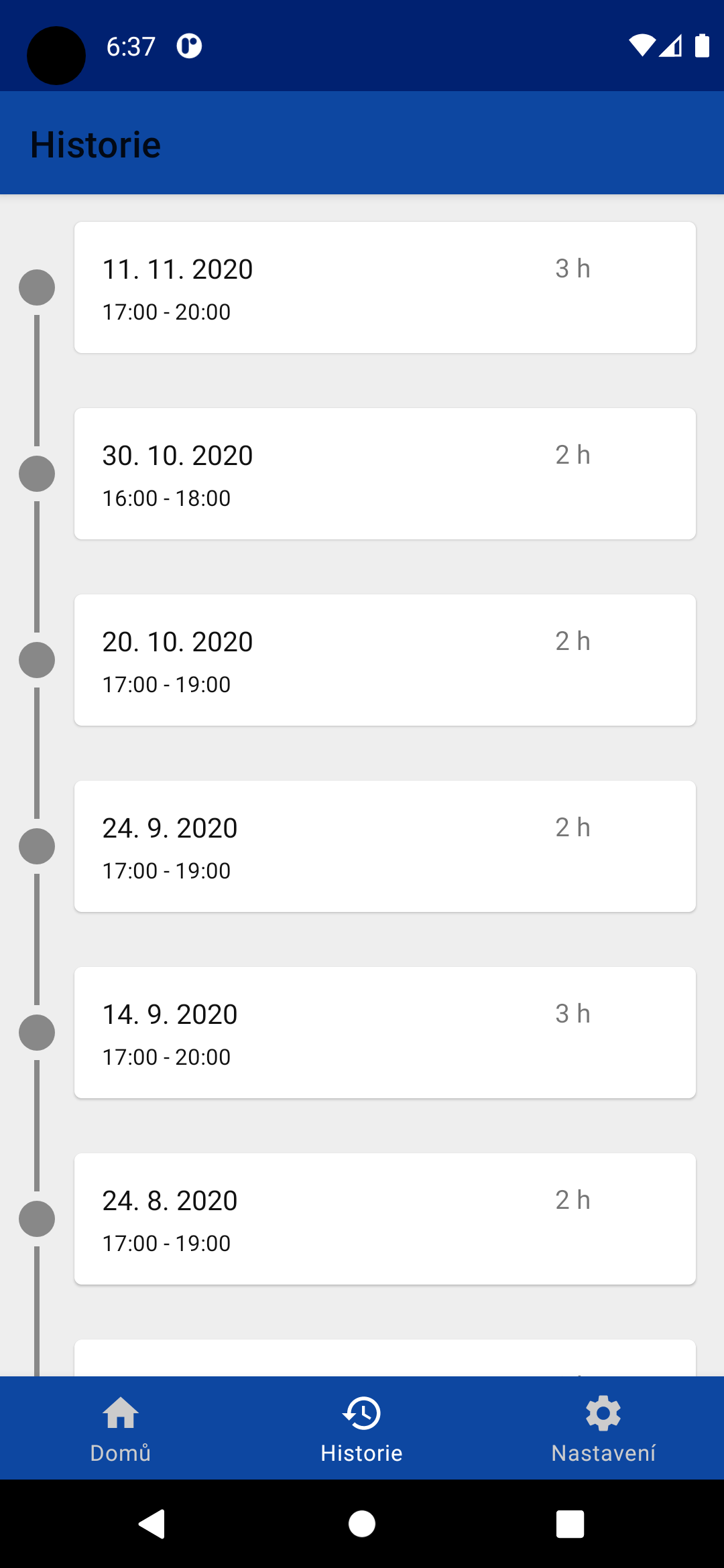Switch to the Domů tab label
This screenshot has height=1568, width=724.
(x=121, y=1453)
